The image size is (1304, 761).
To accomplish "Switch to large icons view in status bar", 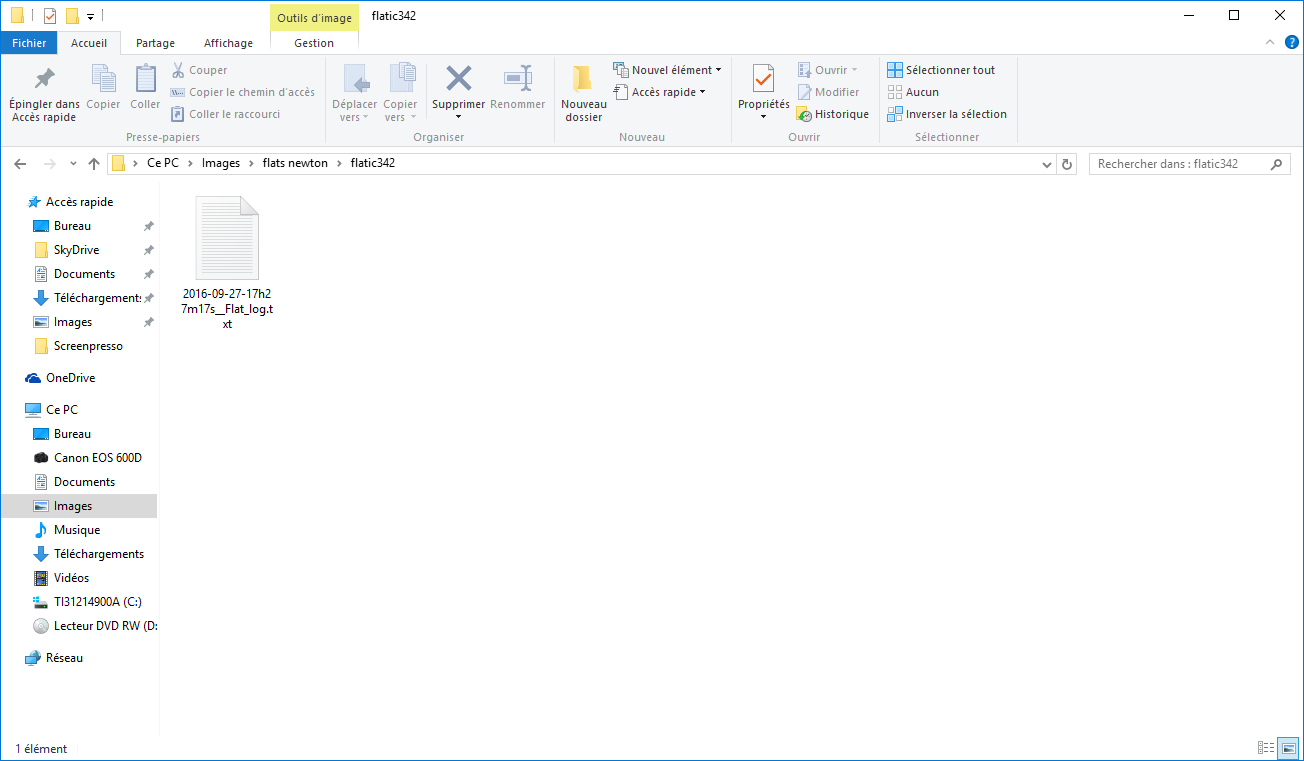I will (x=1289, y=748).
